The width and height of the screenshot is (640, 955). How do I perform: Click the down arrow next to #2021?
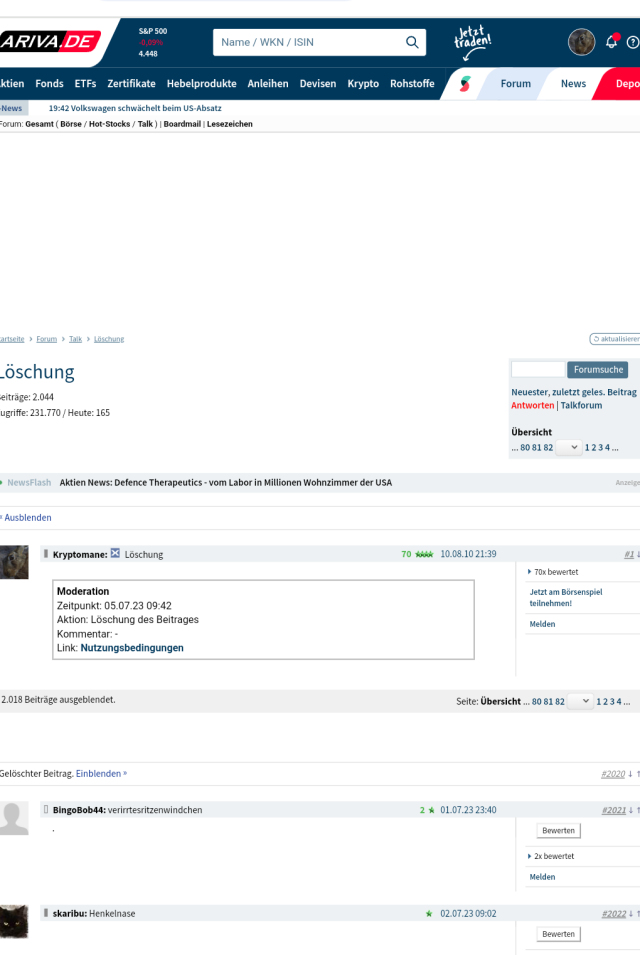631,811
